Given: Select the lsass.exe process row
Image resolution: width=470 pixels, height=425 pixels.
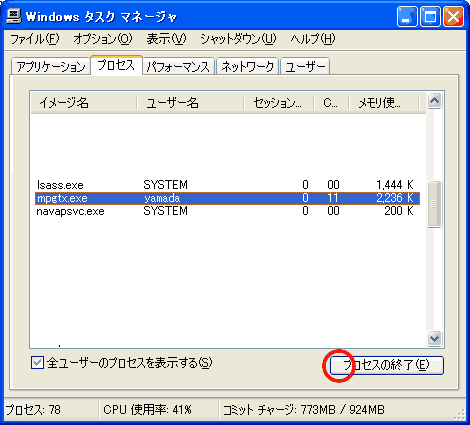Looking at the screenshot, I should 227,185.
